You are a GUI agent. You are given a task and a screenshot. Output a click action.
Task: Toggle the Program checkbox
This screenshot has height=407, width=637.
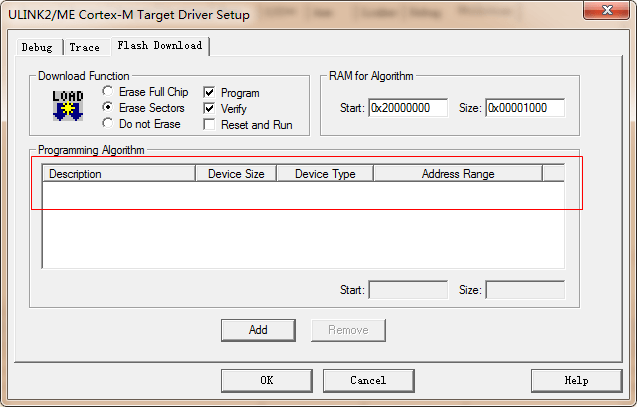(x=209, y=93)
